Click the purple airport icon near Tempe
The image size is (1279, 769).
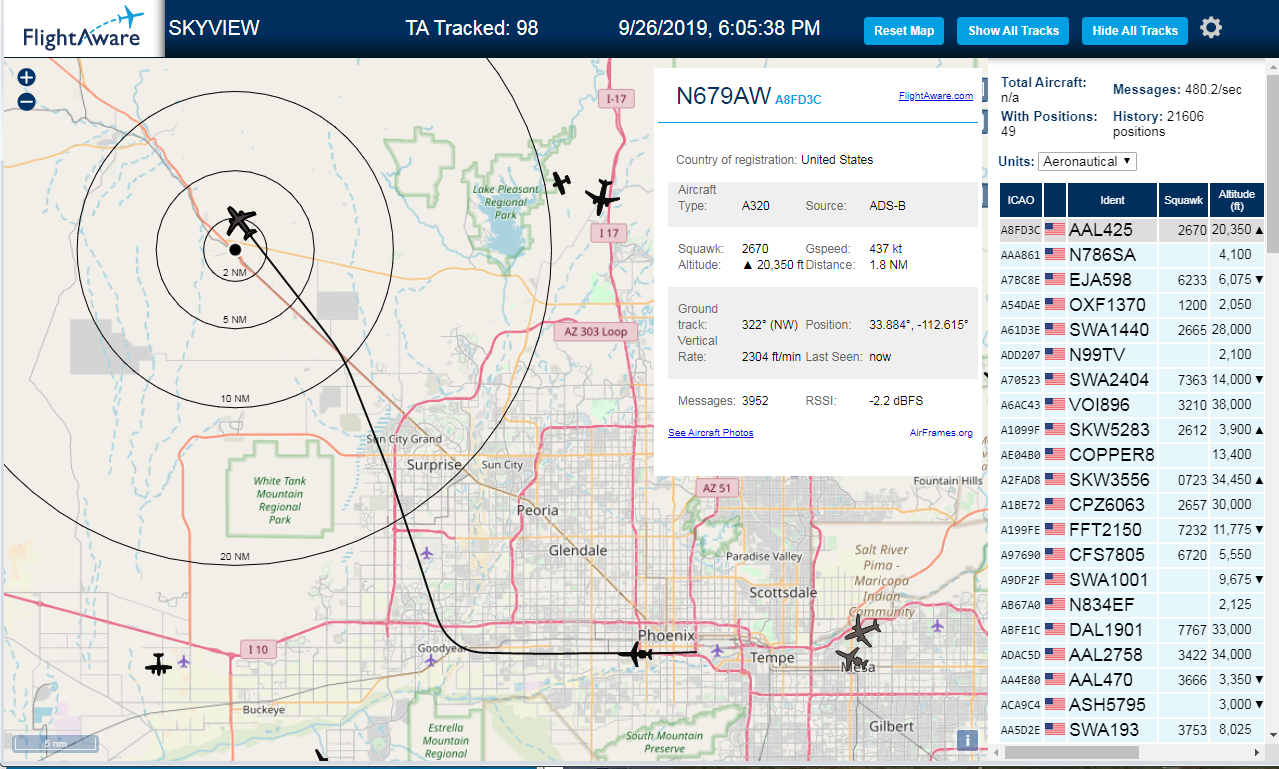tap(718, 651)
